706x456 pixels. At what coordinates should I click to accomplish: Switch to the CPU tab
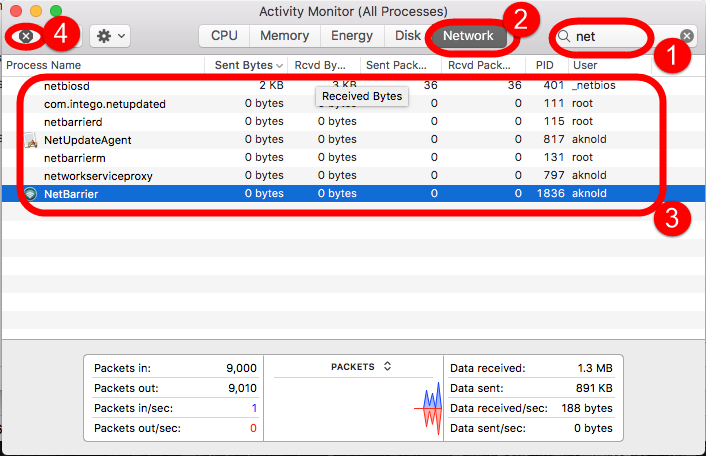(224, 36)
